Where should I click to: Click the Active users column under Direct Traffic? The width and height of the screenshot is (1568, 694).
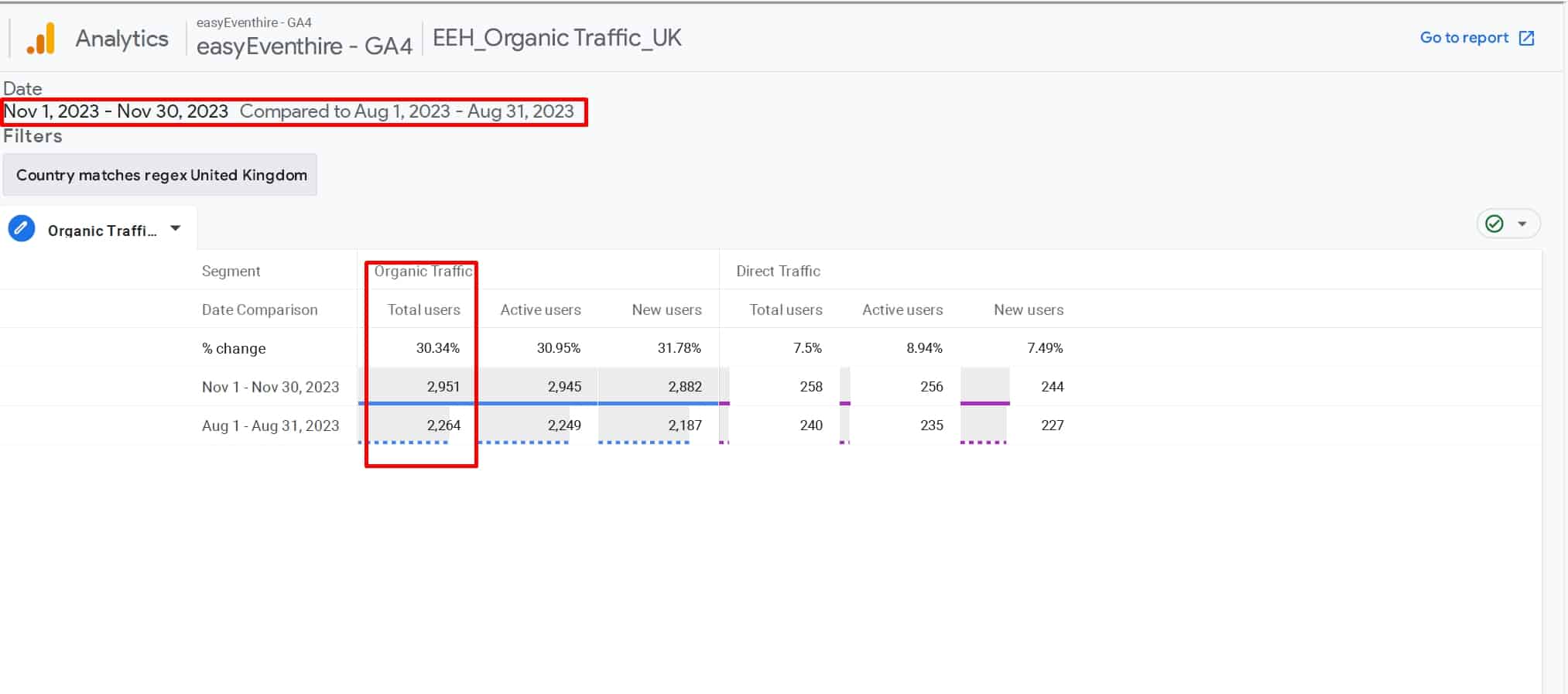click(902, 309)
